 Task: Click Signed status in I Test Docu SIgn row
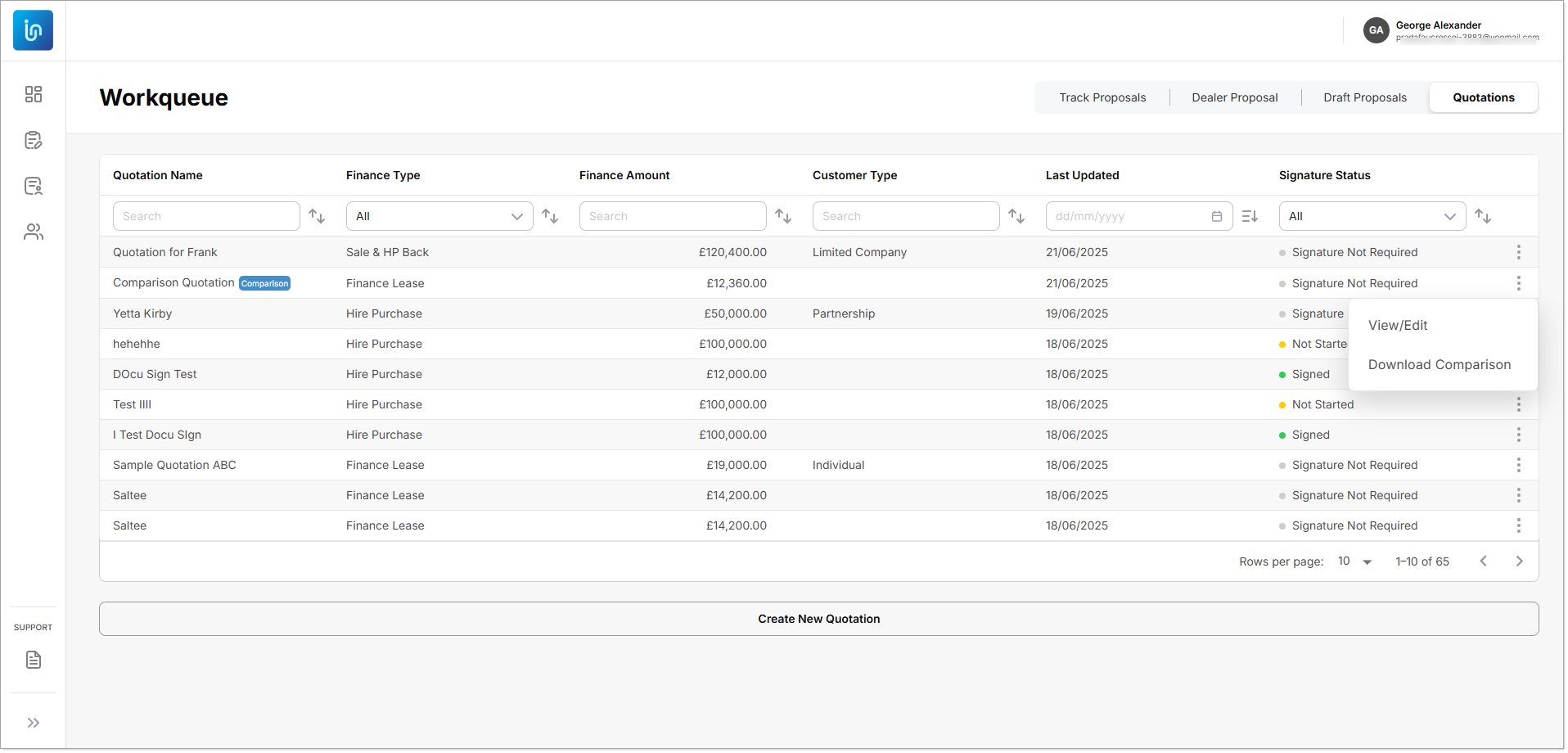(1310, 435)
